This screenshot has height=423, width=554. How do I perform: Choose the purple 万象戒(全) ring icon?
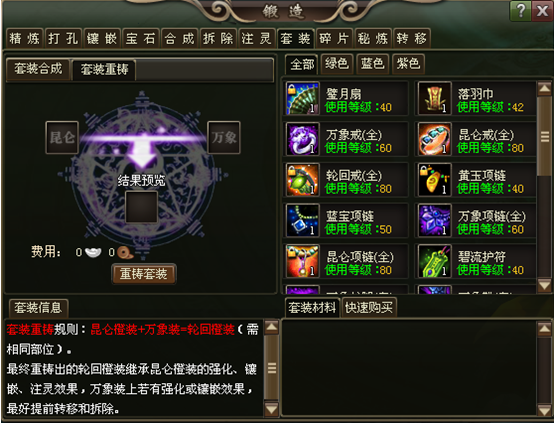[302, 139]
